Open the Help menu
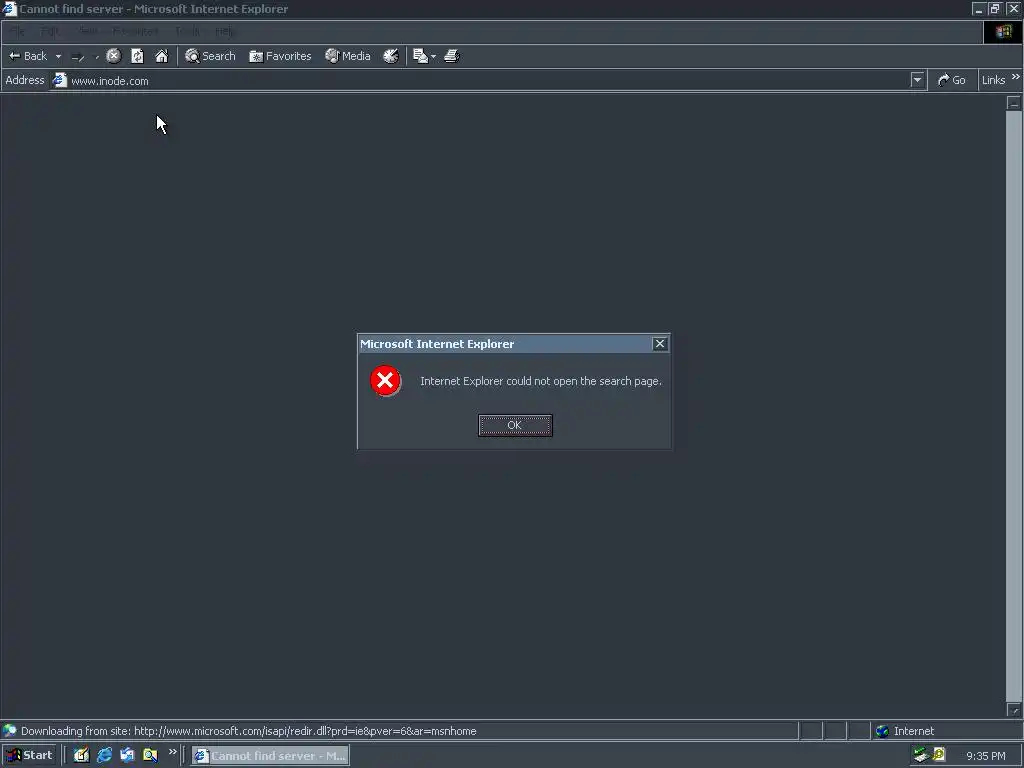The image size is (1024, 768). click(x=225, y=31)
